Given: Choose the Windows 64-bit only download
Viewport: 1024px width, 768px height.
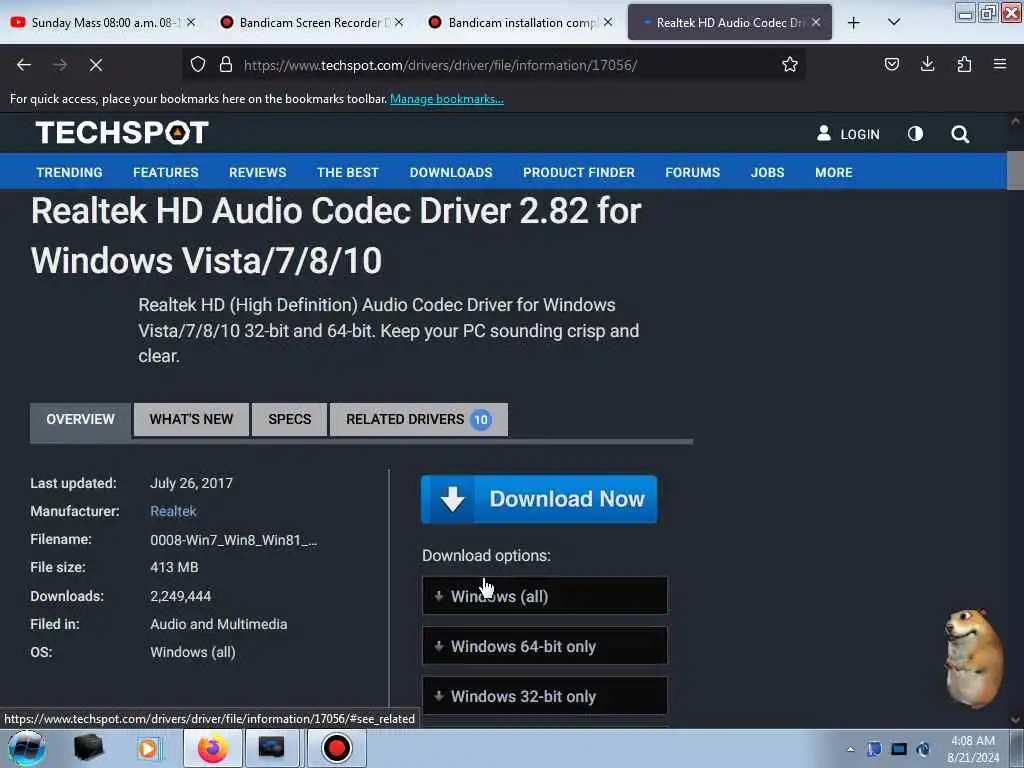Looking at the screenshot, I should tap(545, 646).
